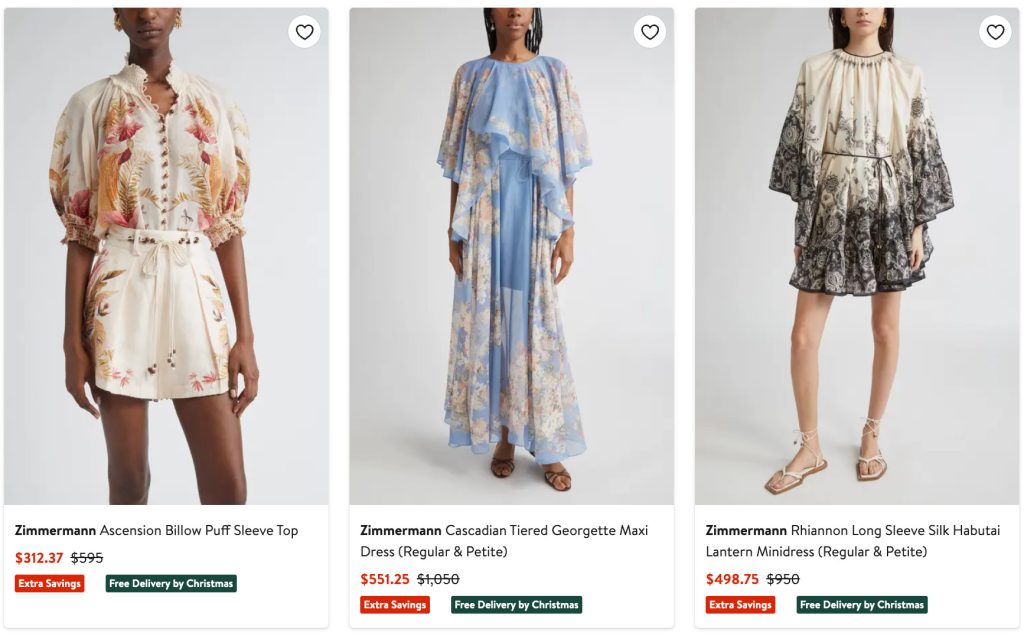Click heart icon on Cascadian Maxi Dress
The image size is (1024, 639).
pos(650,32)
